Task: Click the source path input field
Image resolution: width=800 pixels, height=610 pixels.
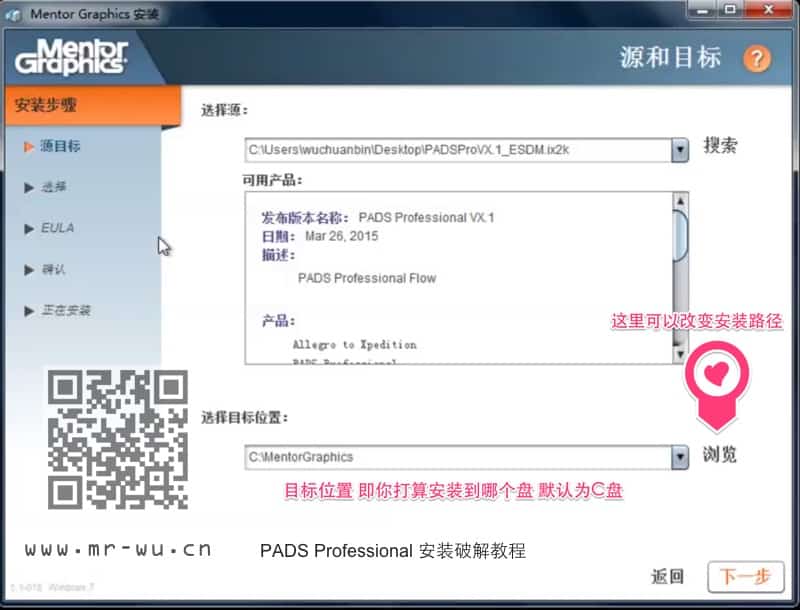Action: pos(458,150)
